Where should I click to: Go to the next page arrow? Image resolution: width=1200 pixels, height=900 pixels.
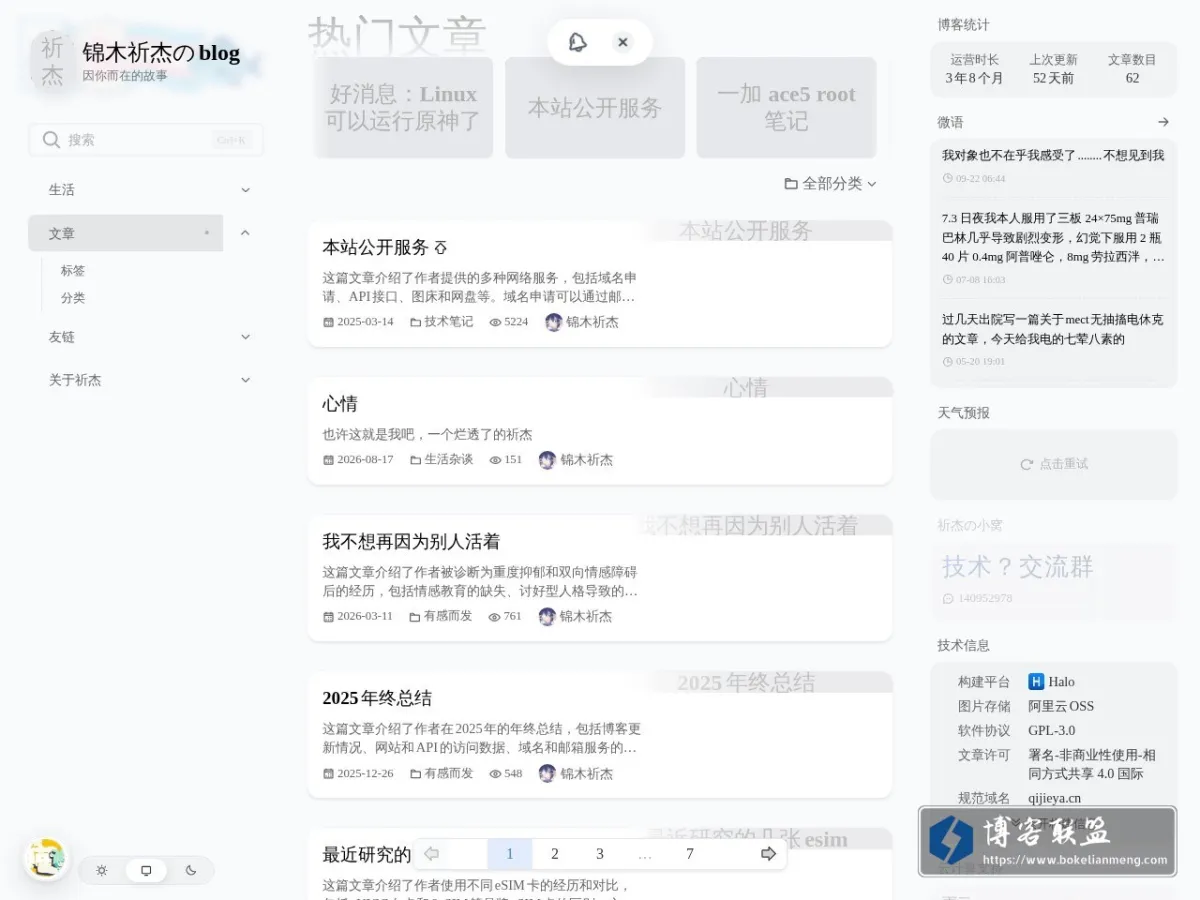point(768,854)
